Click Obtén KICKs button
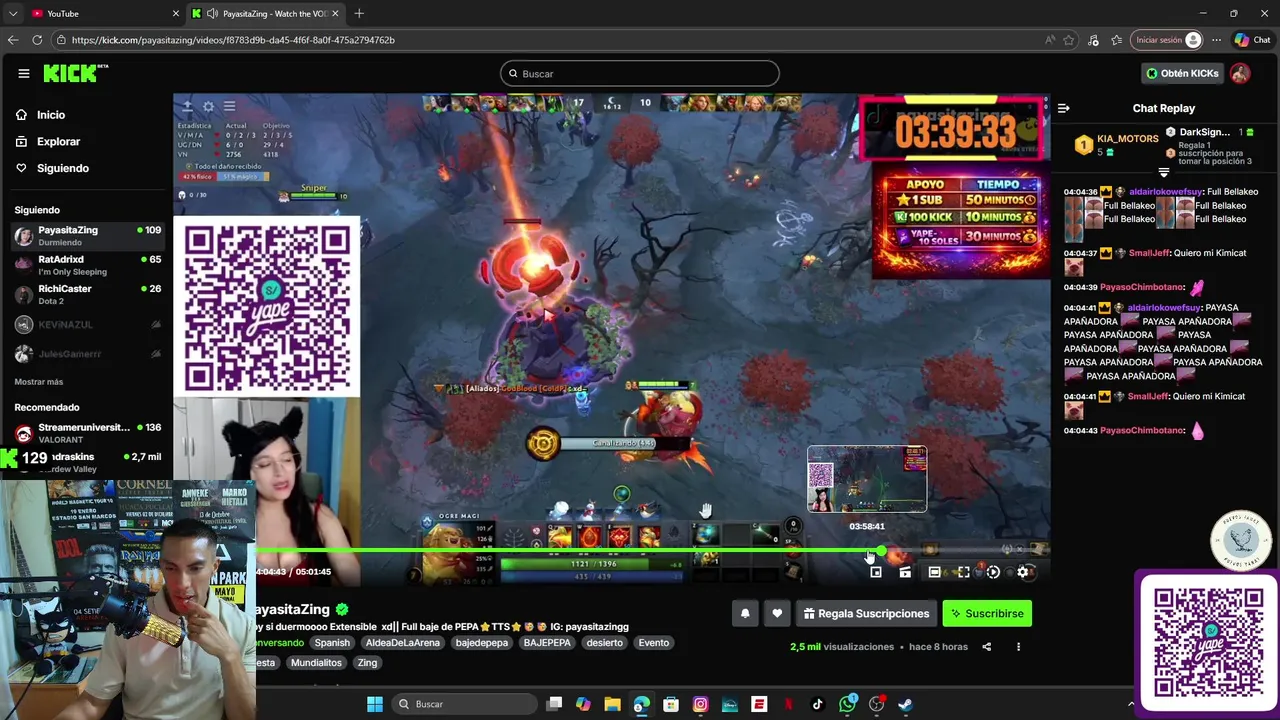 [x=1182, y=73]
